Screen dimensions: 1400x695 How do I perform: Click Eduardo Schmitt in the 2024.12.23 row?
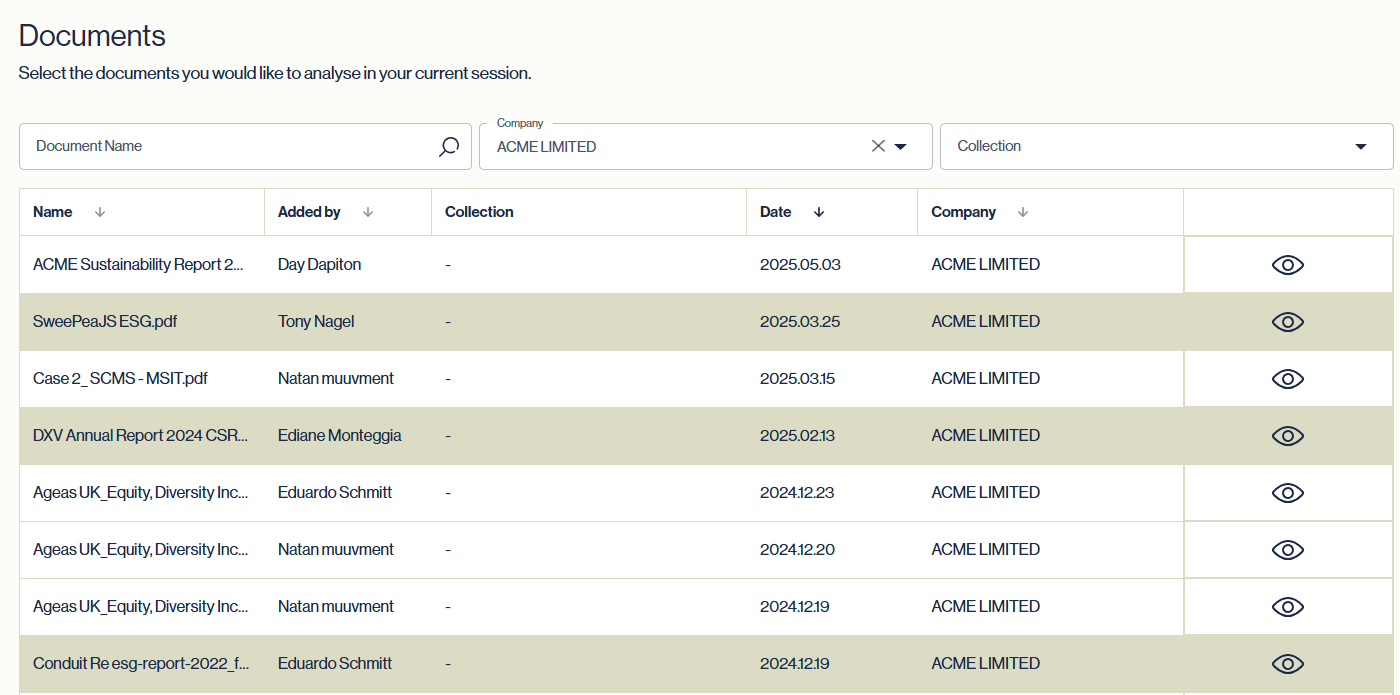point(335,493)
